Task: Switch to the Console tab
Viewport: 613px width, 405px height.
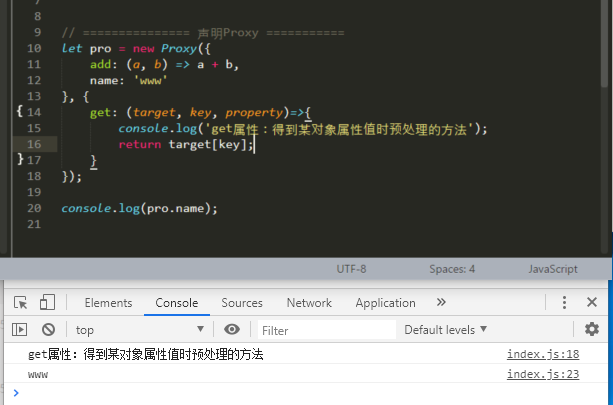Action: tap(177, 303)
